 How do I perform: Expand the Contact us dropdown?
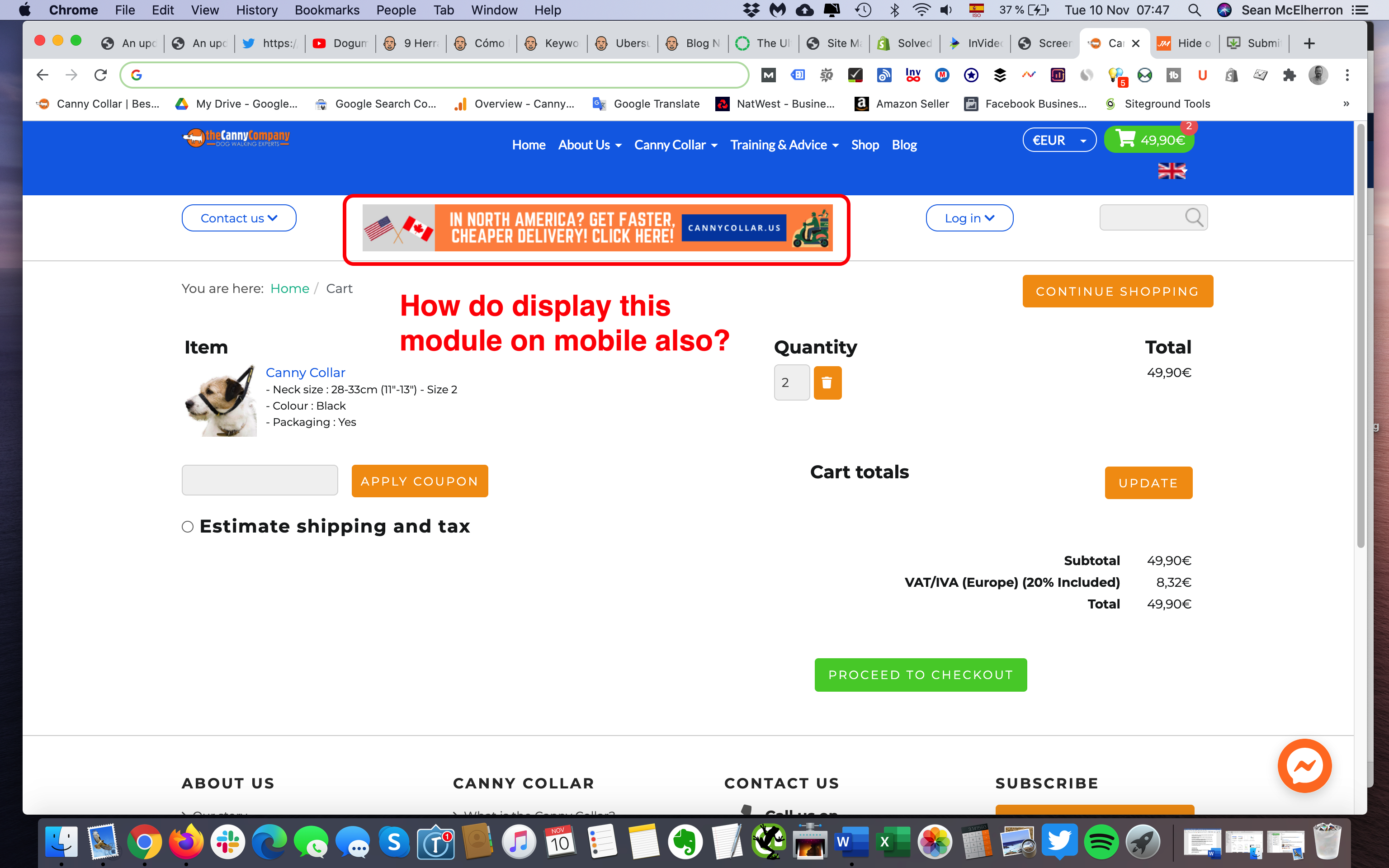(239, 218)
